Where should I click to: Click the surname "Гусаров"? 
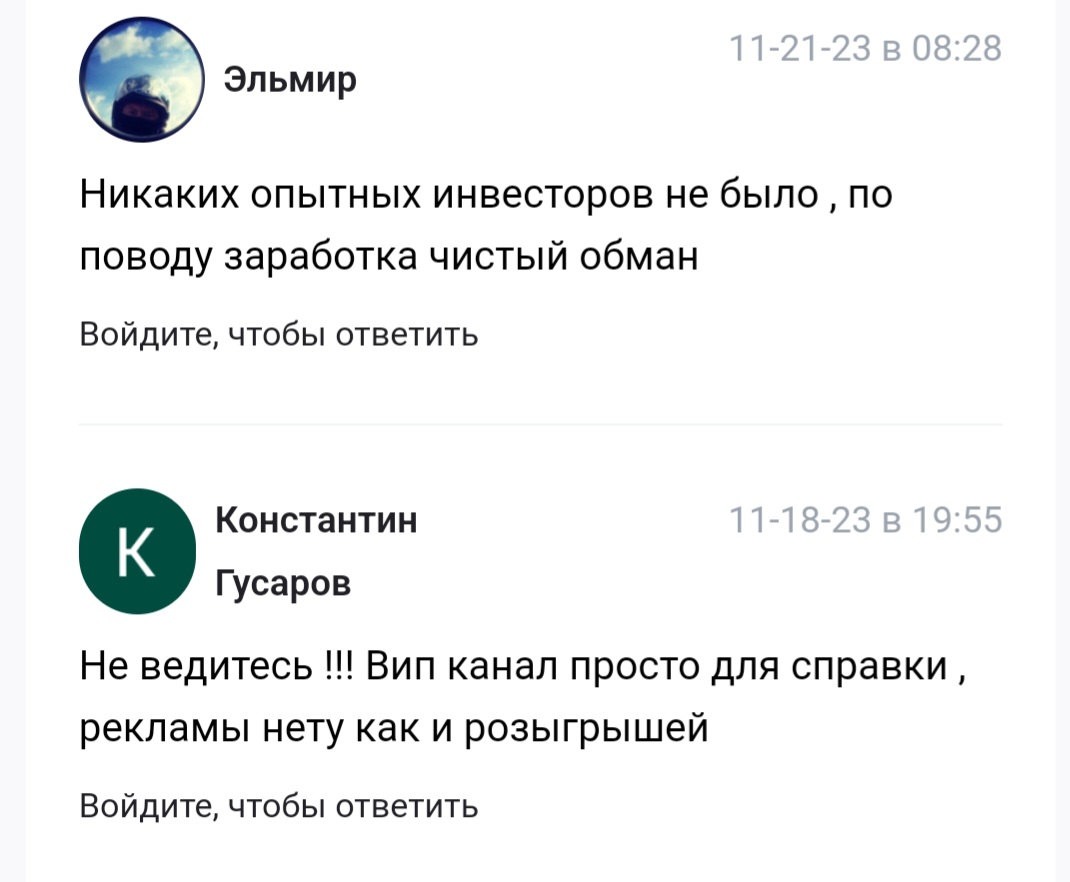[x=283, y=582]
